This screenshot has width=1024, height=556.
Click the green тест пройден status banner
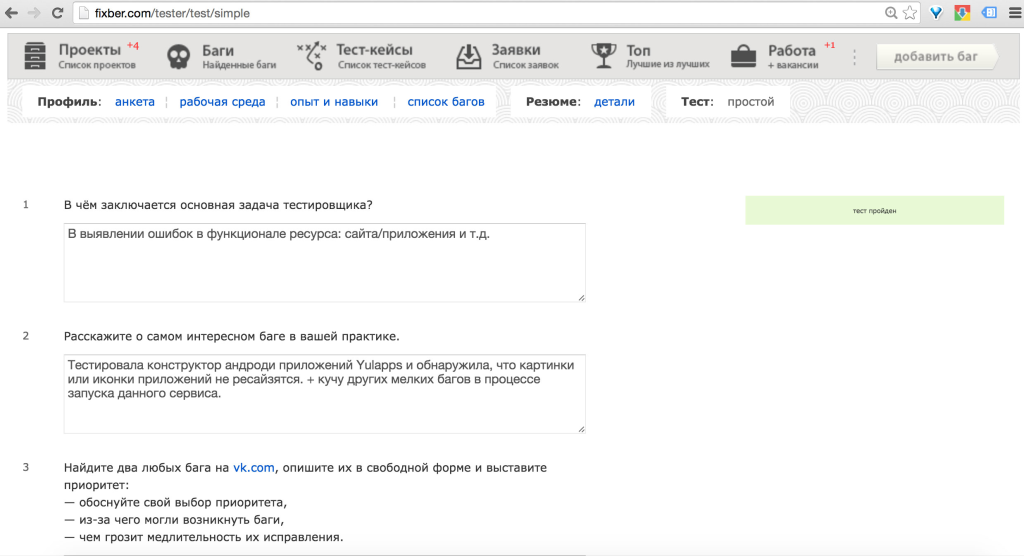(874, 210)
